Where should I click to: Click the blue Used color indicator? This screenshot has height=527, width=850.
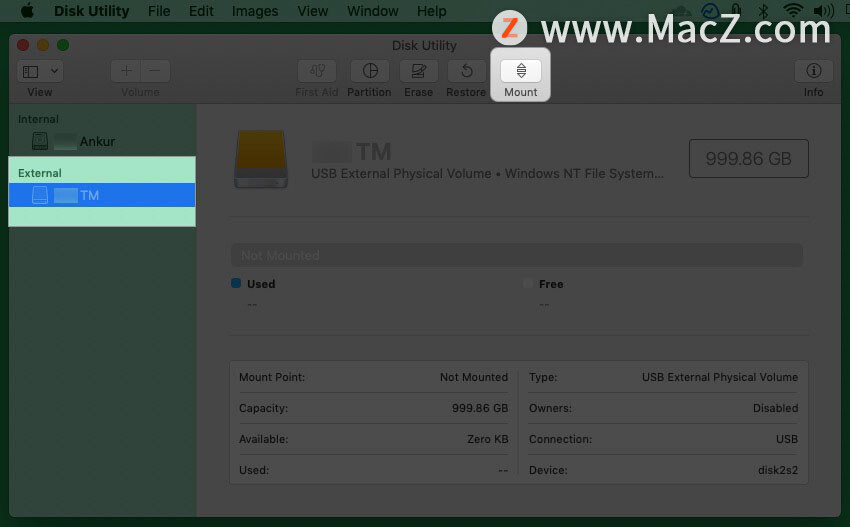(236, 283)
